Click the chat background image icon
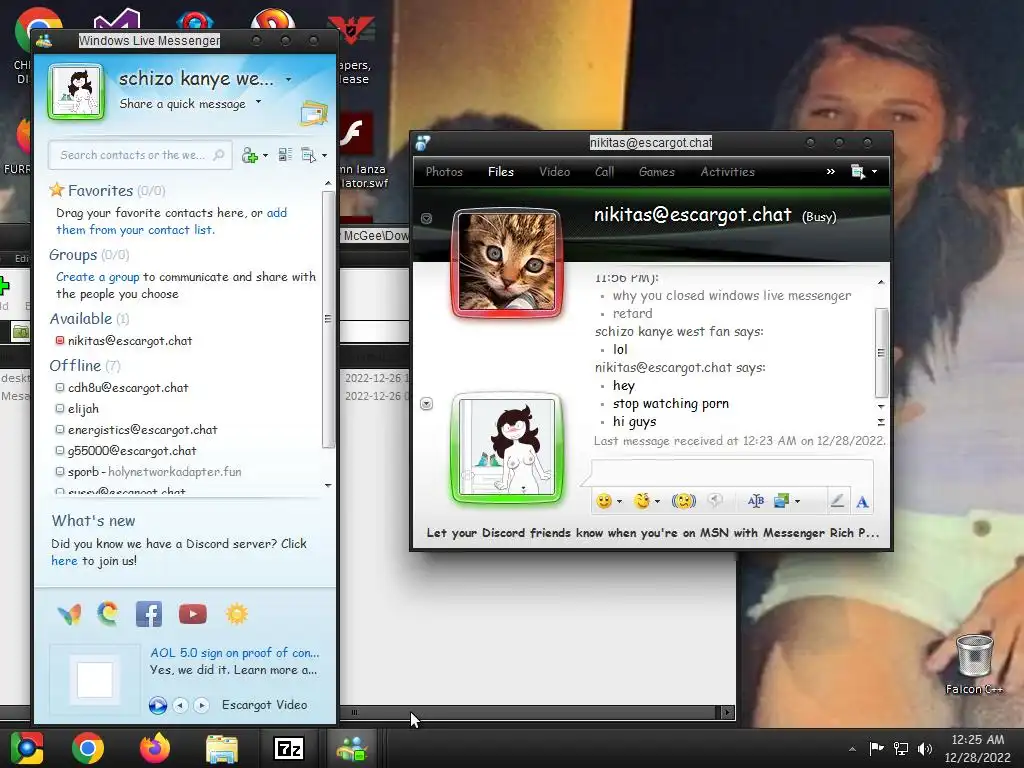The height and width of the screenshot is (768, 1024). 782,501
